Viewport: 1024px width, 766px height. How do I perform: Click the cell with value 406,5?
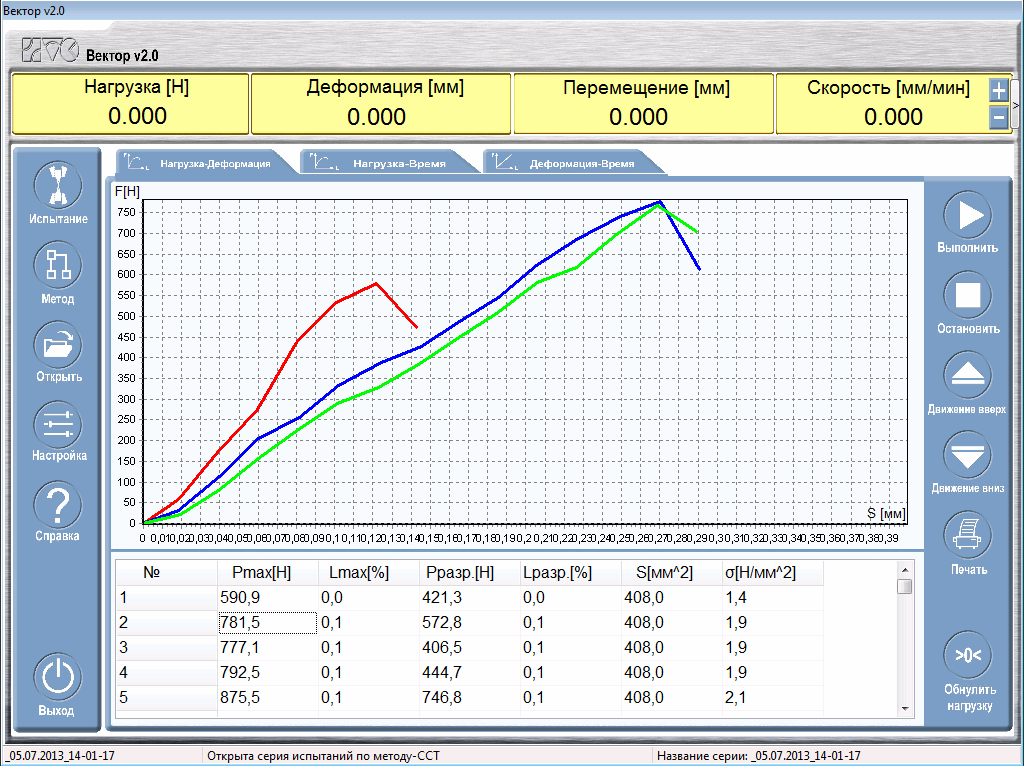pyautogui.click(x=470, y=647)
